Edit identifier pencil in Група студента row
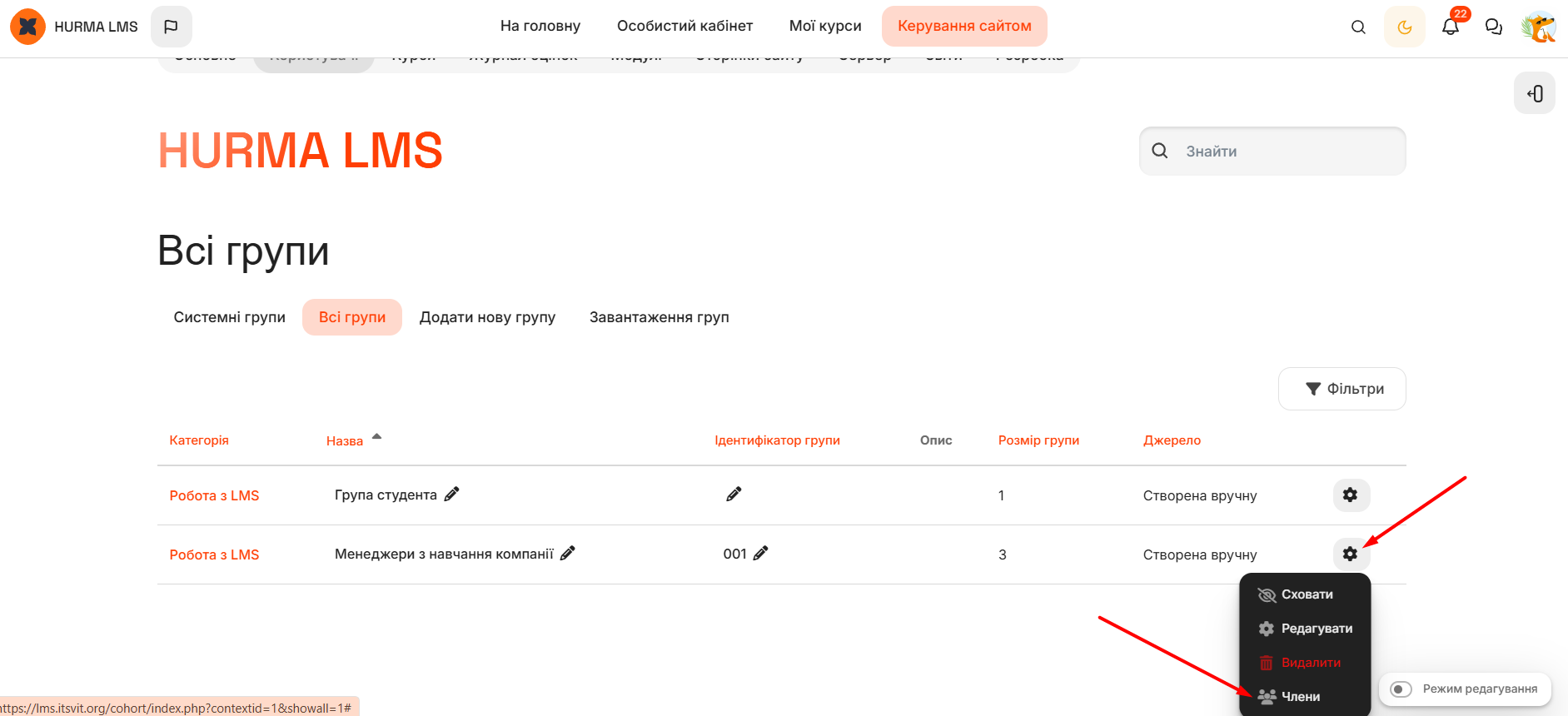 (734, 495)
